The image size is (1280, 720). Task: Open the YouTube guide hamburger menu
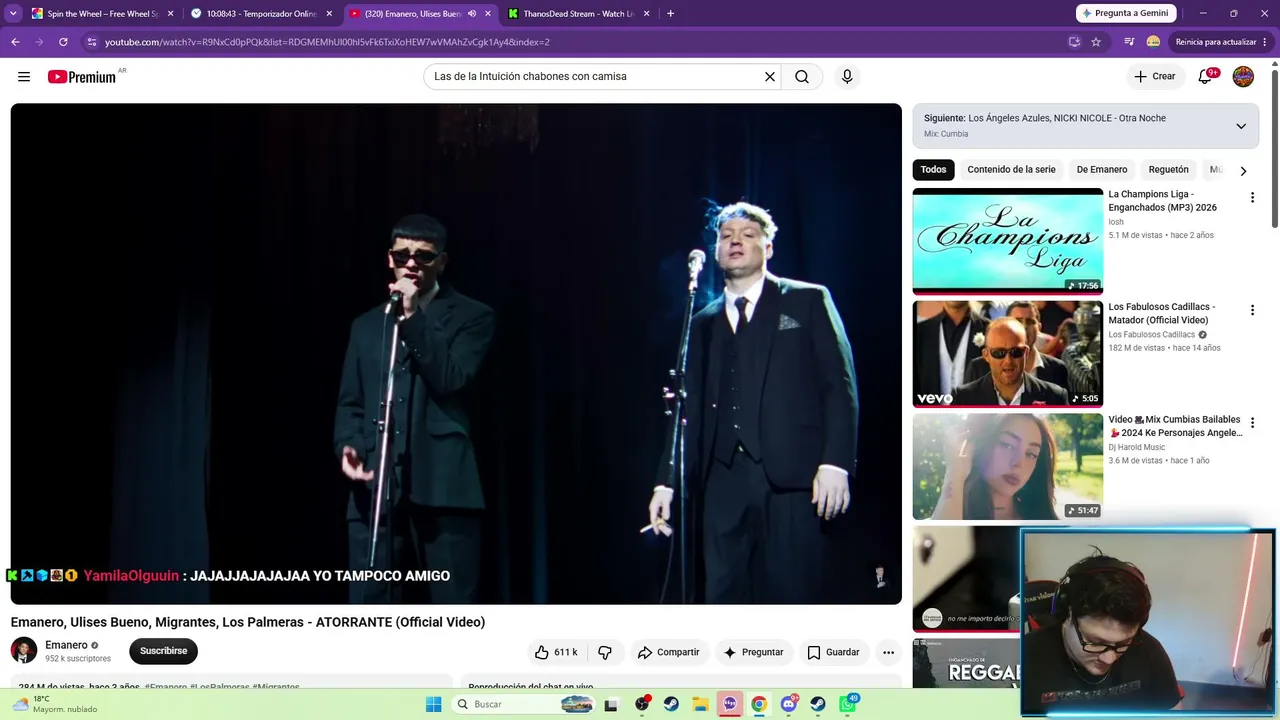pyautogui.click(x=24, y=77)
